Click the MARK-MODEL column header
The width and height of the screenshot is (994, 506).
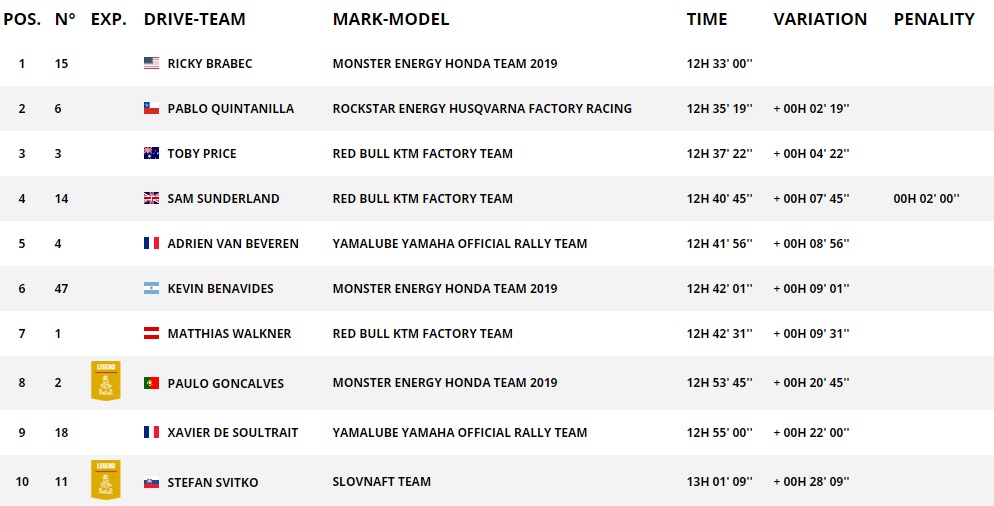390,20
